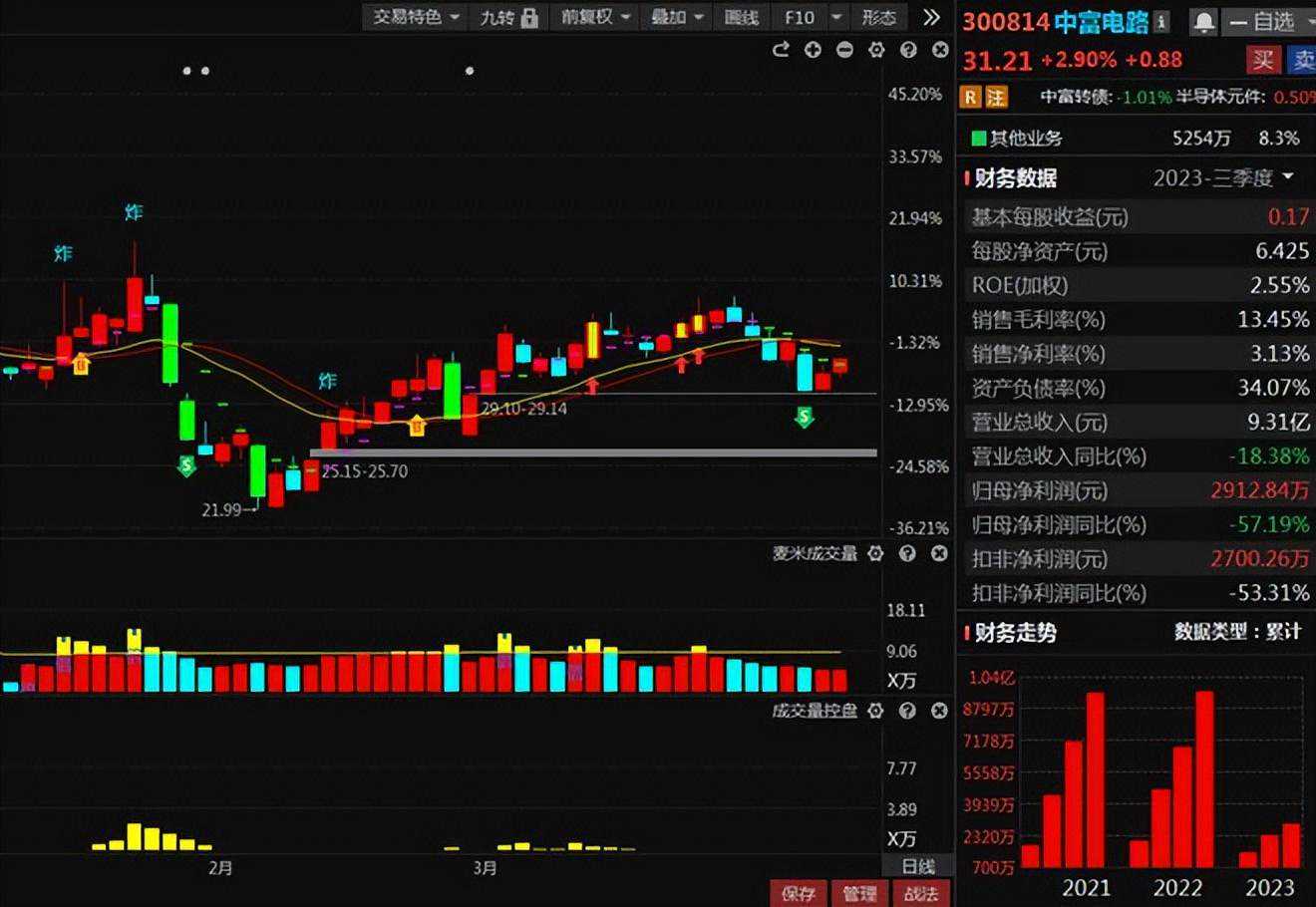Click the 日线 period label
1316x907 pixels.
(918, 866)
